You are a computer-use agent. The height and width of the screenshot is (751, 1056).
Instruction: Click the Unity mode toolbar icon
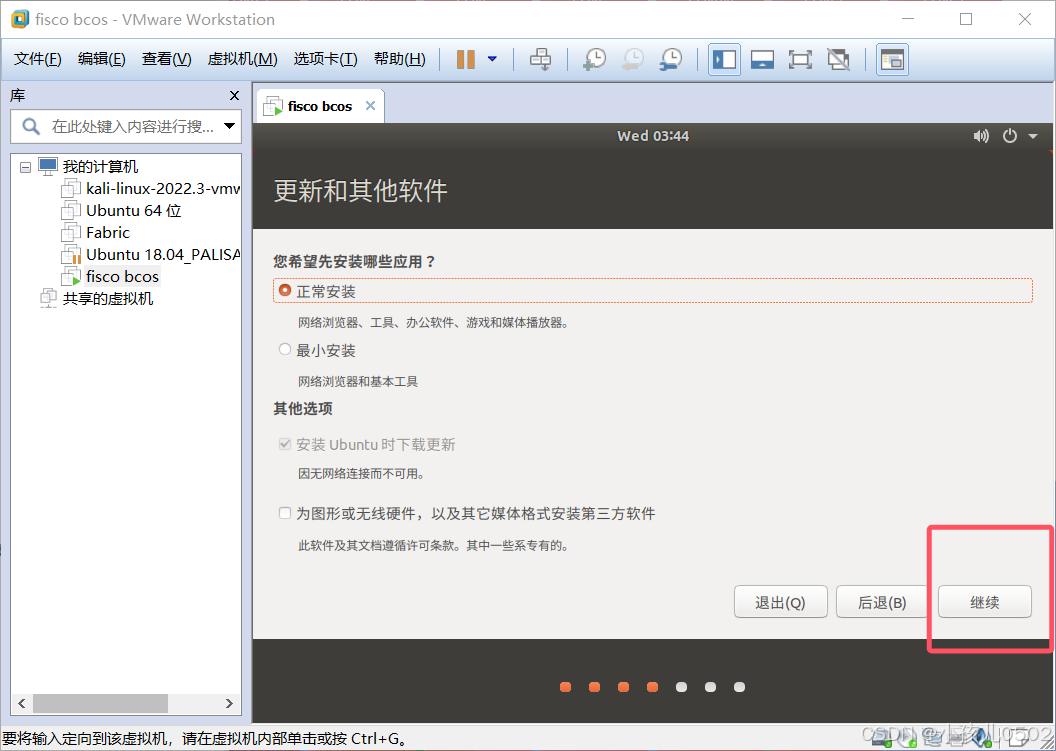838,59
